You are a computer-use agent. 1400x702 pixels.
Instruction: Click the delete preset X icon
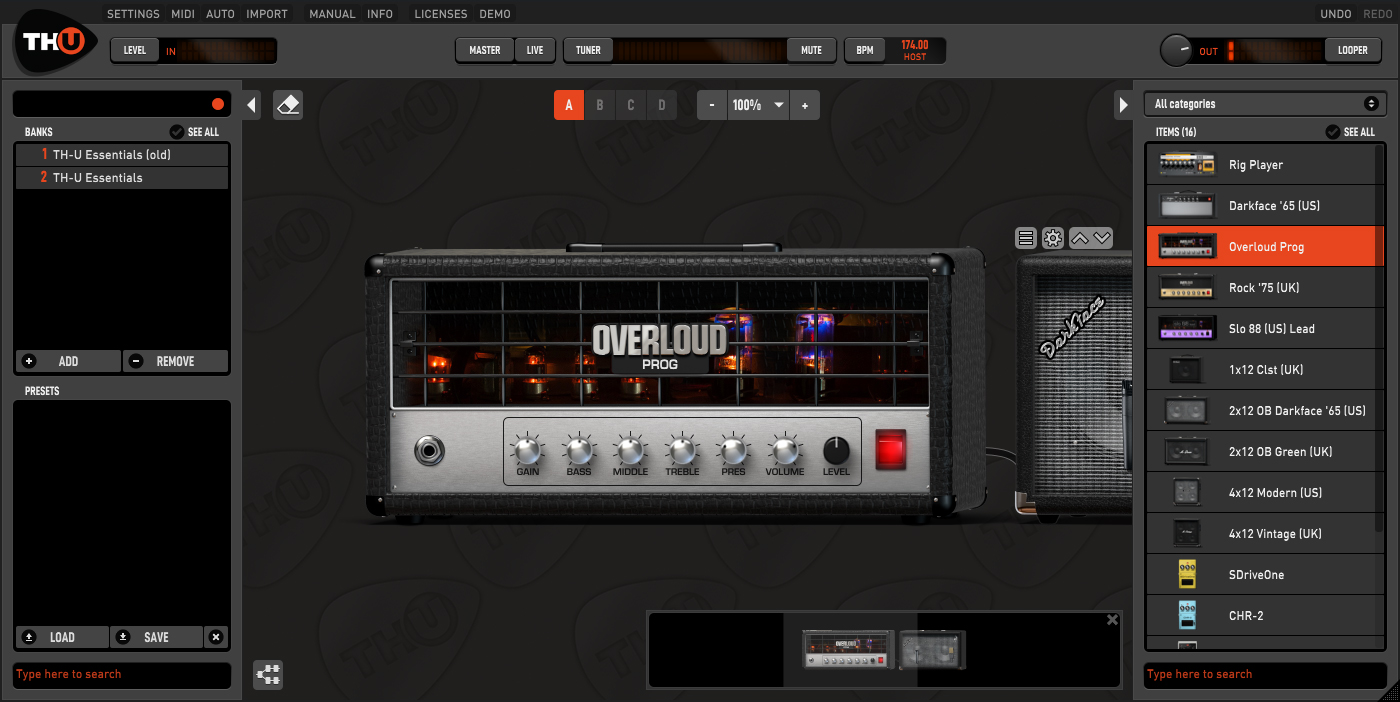point(216,637)
